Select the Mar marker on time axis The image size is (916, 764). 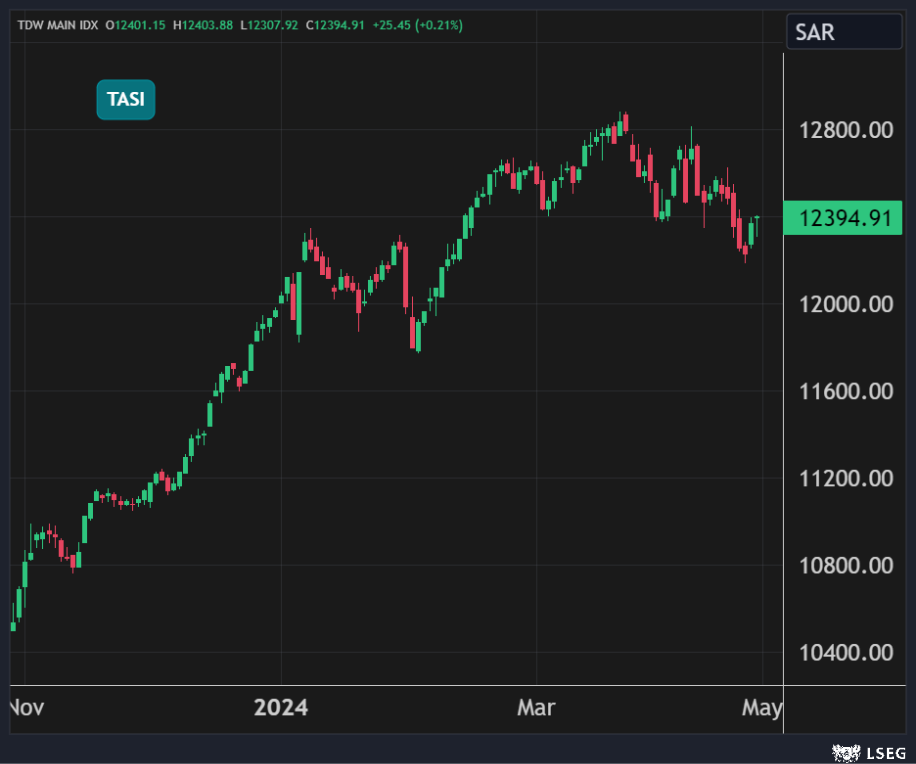[x=536, y=708]
